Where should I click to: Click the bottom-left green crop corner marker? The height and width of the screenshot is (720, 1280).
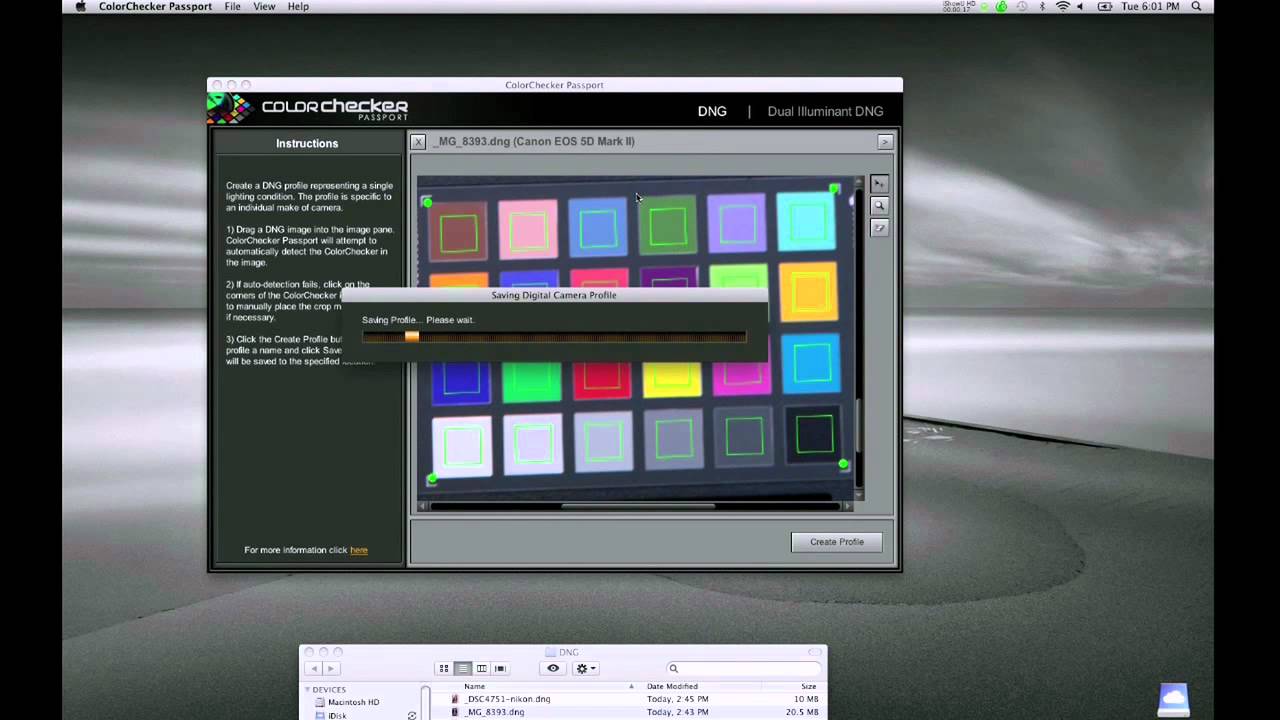coord(432,479)
